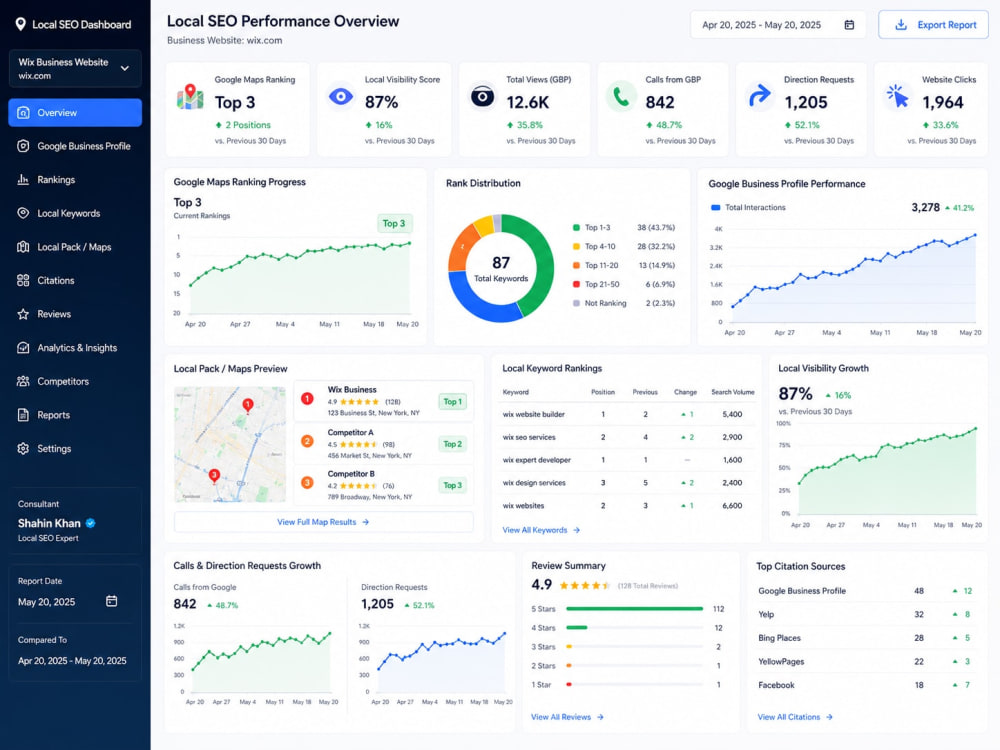
Task: Click the donut chart center 87 Total Keywords
Action: click(501, 269)
